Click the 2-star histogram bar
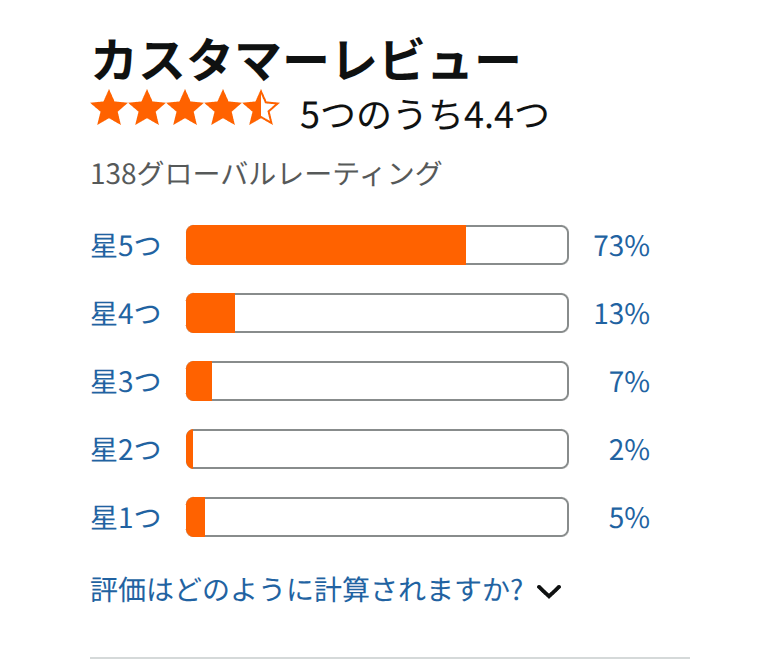The height and width of the screenshot is (661, 780). tap(377, 449)
